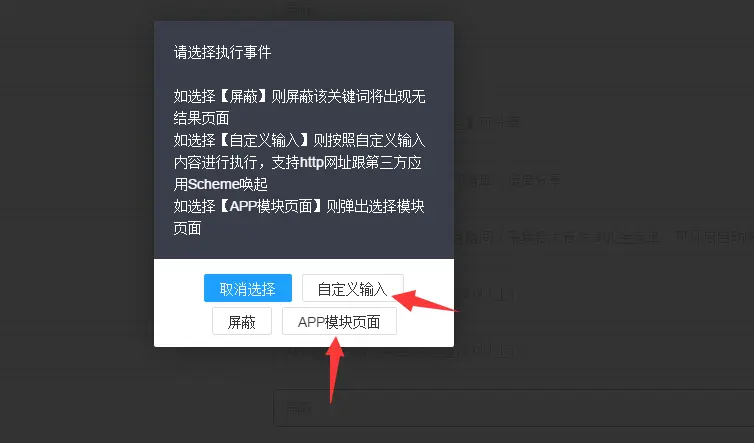The image size is (754, 443).
Task: Click the longest dimmed background text line to the right of the dialog
Action: click(x=604, y=237)
